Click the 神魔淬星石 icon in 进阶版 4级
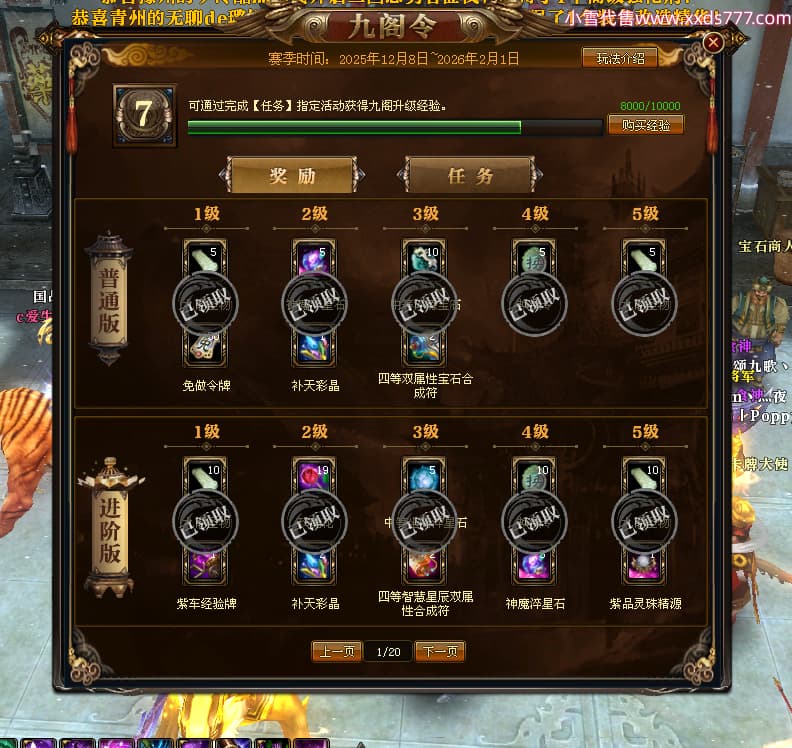Viewport: 792px width, 748px height. [x=534, y=566]
